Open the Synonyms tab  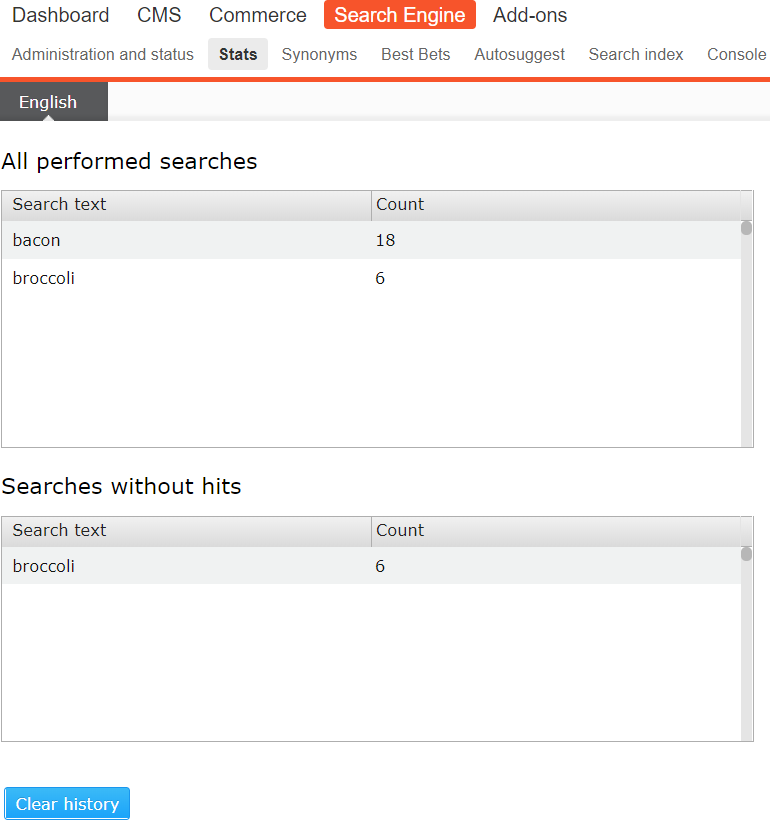319,54
